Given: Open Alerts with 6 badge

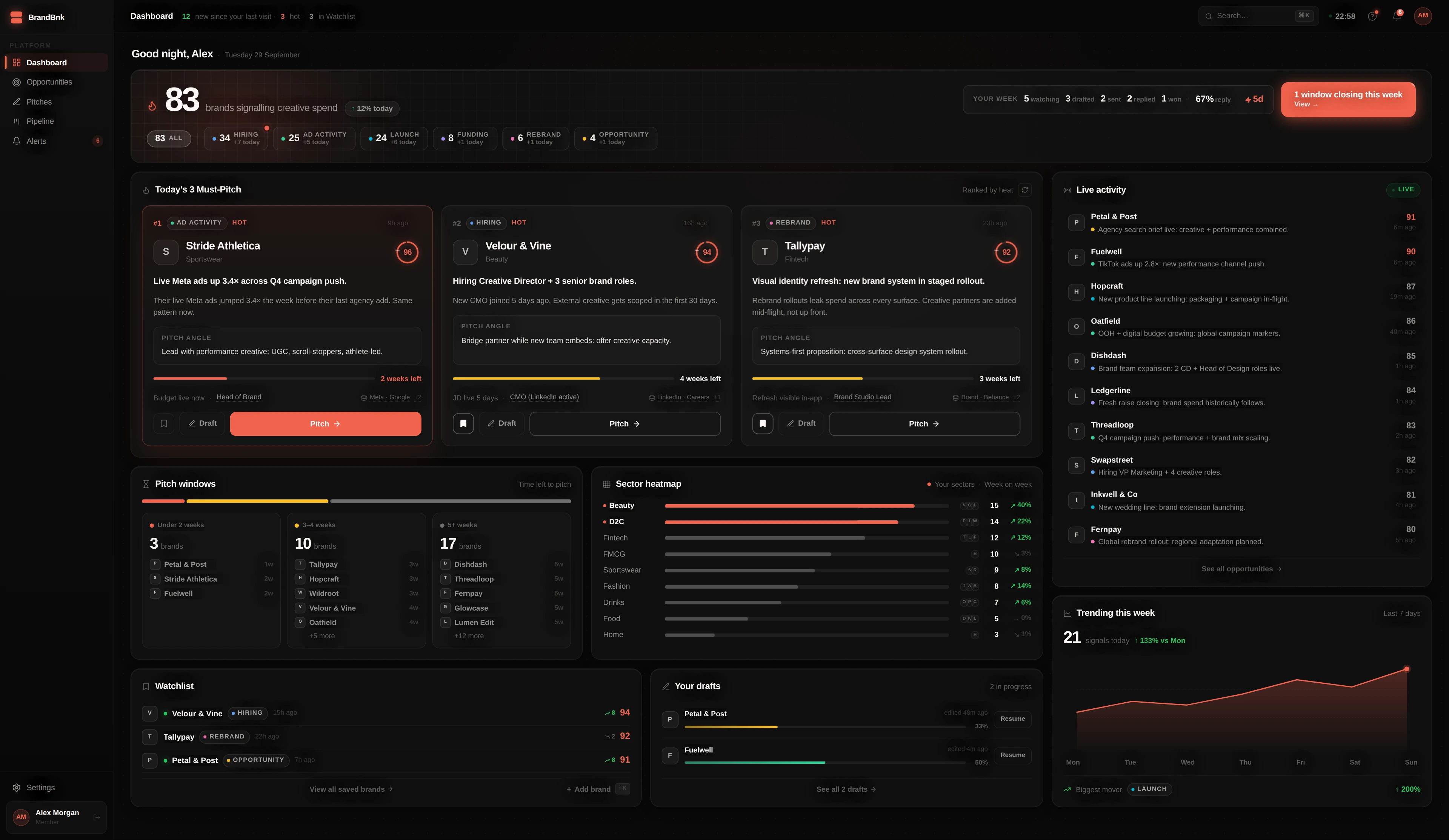Looking at the screenshot, I should point(56,141).
